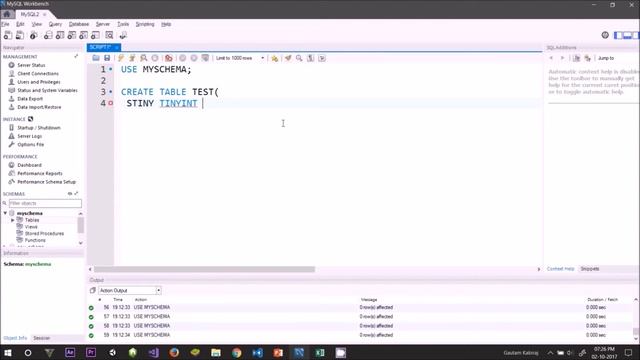The width and height of the screenshot is (640, 360).
Task: Click the search table data icon
Action: pyautogui.click(x=109, y=36)
